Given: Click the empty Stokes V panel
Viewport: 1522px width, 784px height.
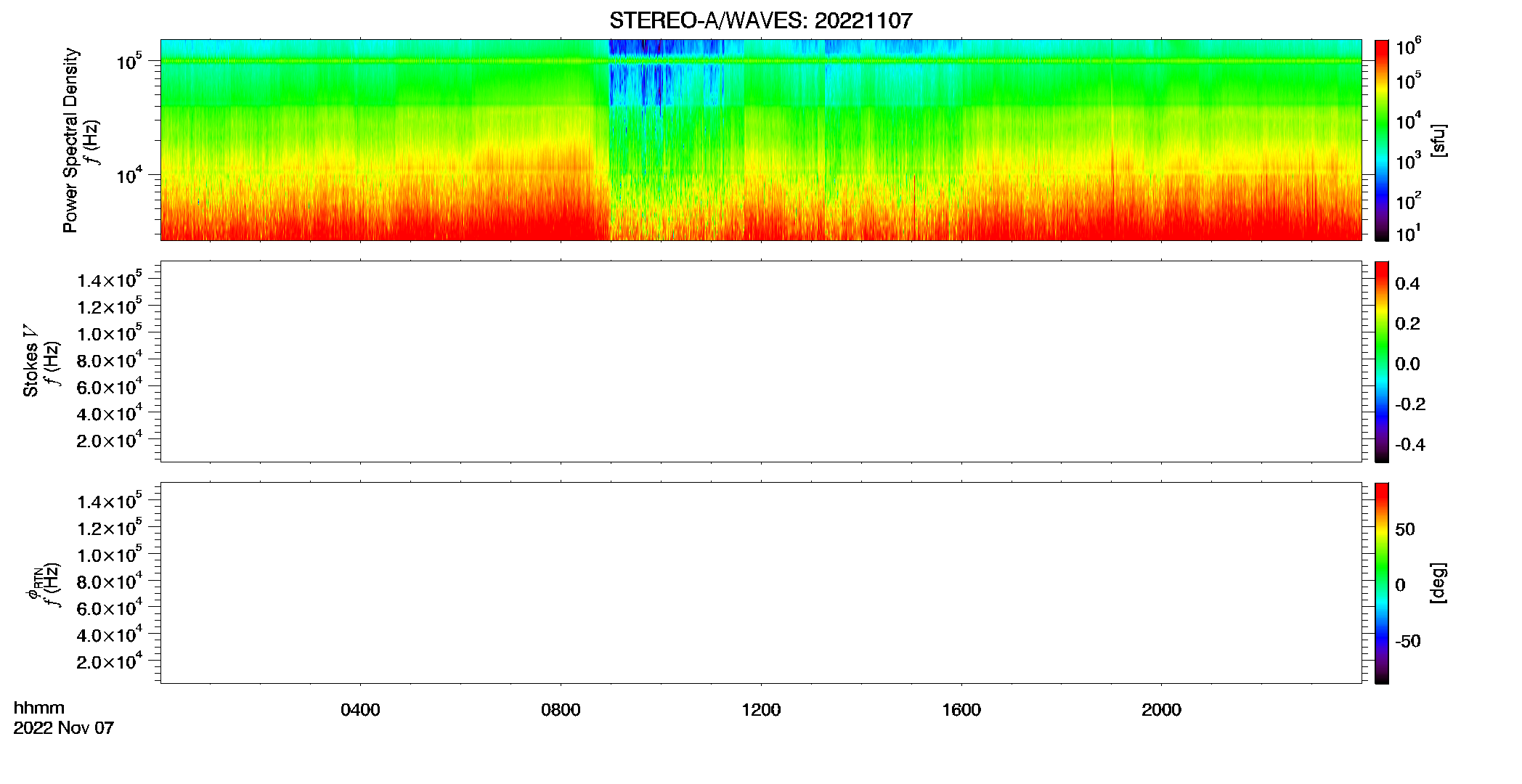Looking at the screenshot, I should pyautogui.click(x=761, y=362).
